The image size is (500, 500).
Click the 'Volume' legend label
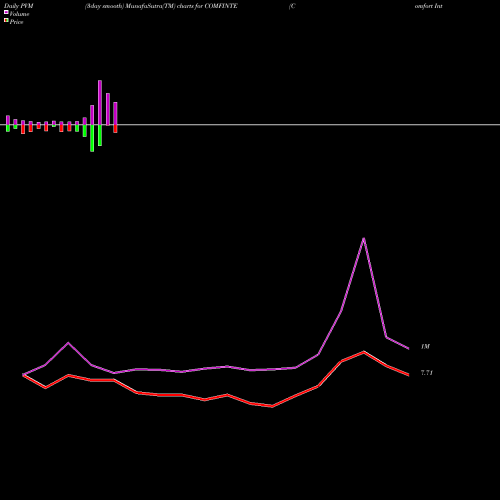19,14
